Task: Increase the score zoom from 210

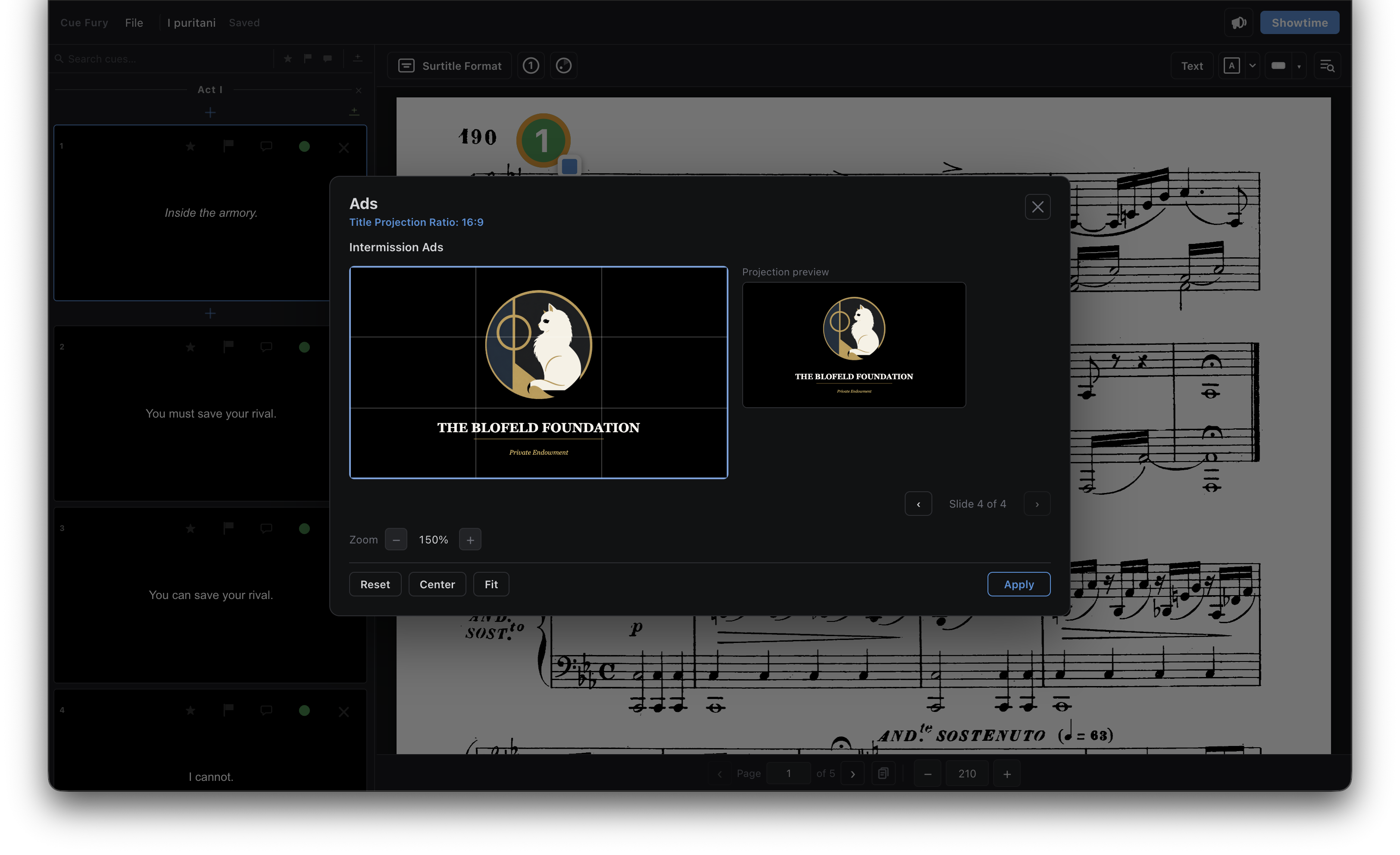Action: tap(1007, 774)
